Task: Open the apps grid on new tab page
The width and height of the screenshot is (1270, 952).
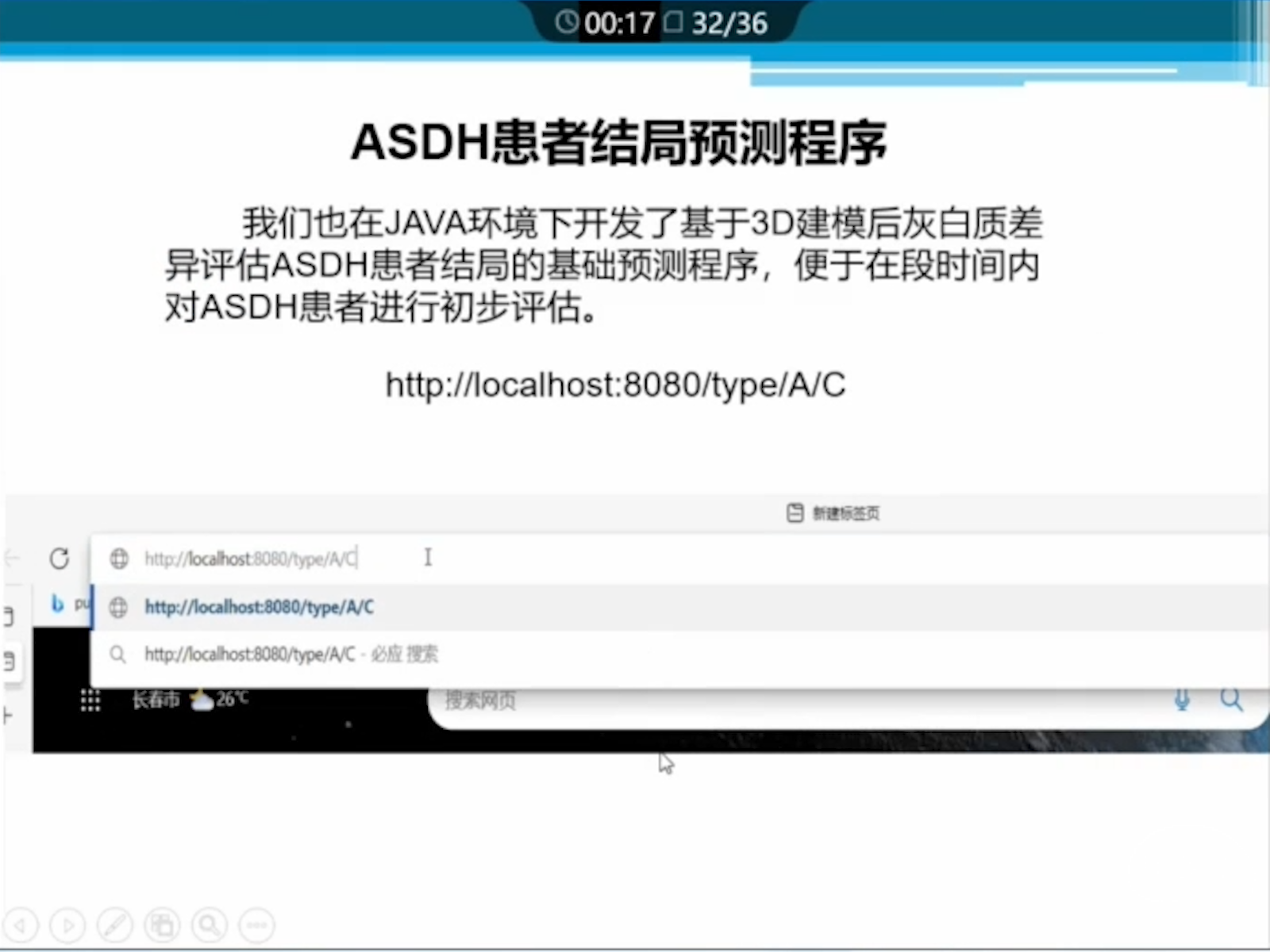Action: click(x=90, y=700)
